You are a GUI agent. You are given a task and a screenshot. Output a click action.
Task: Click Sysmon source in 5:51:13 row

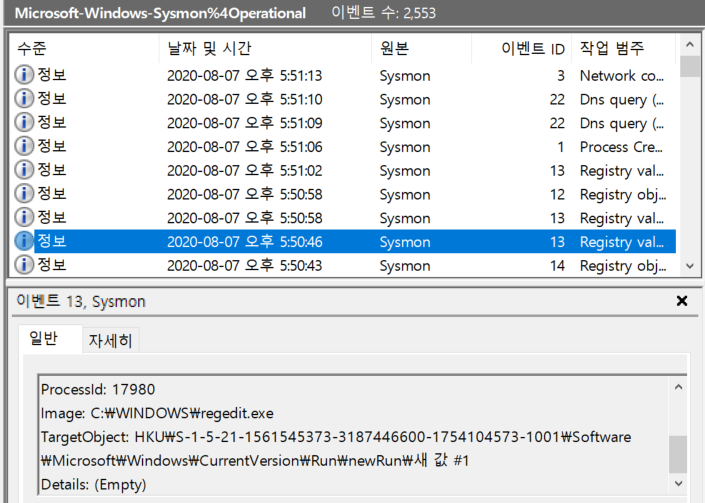pos(405,76)
